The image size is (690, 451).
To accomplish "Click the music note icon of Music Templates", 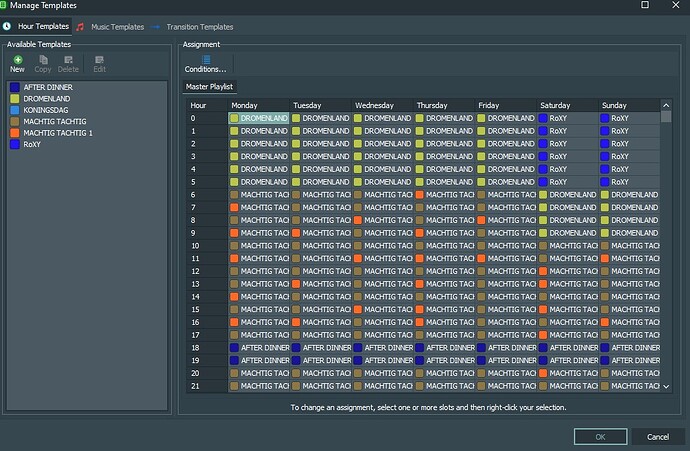I will tap(80, 27).
